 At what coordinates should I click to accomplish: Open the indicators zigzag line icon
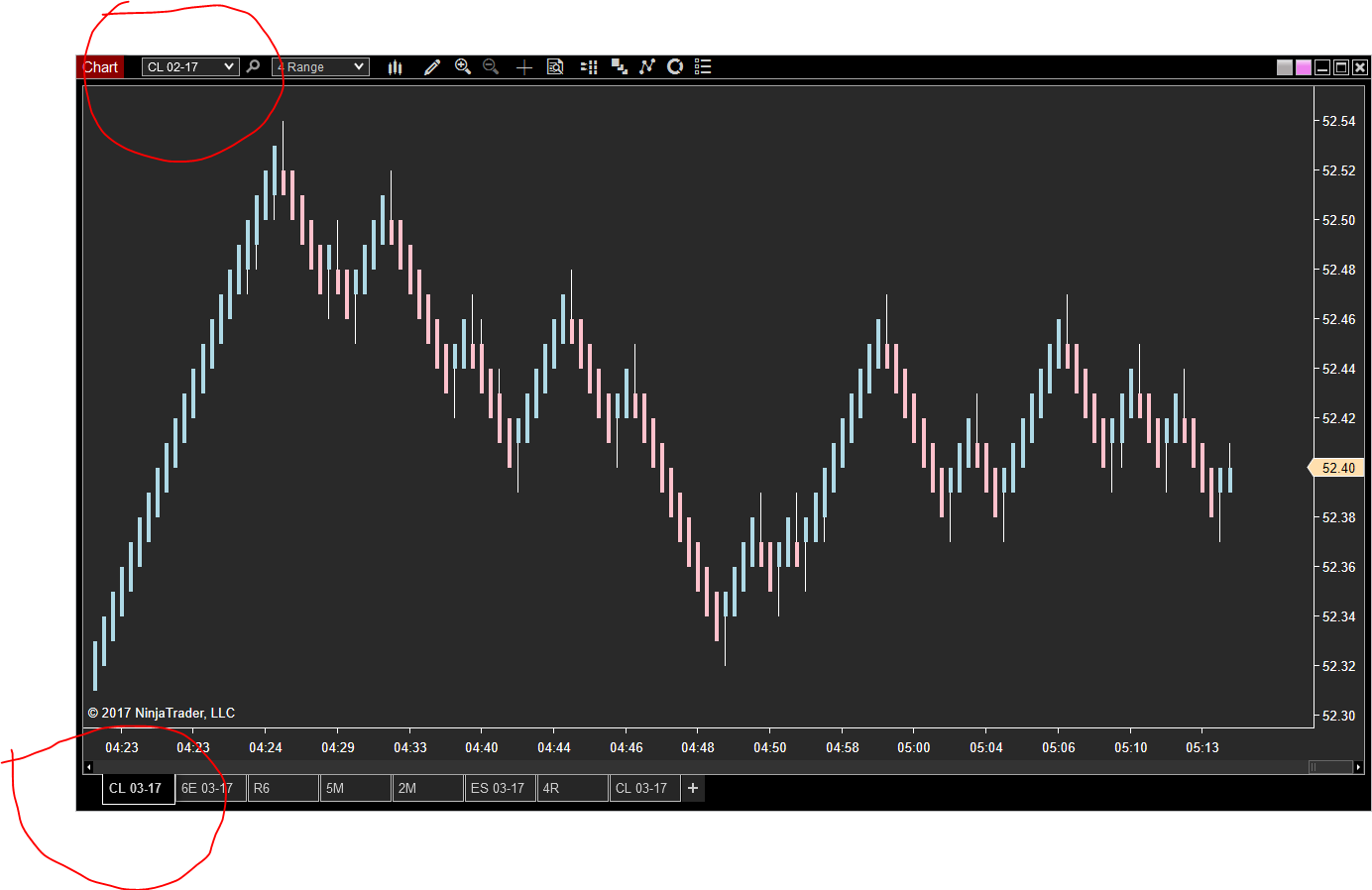tap(647, 66)
